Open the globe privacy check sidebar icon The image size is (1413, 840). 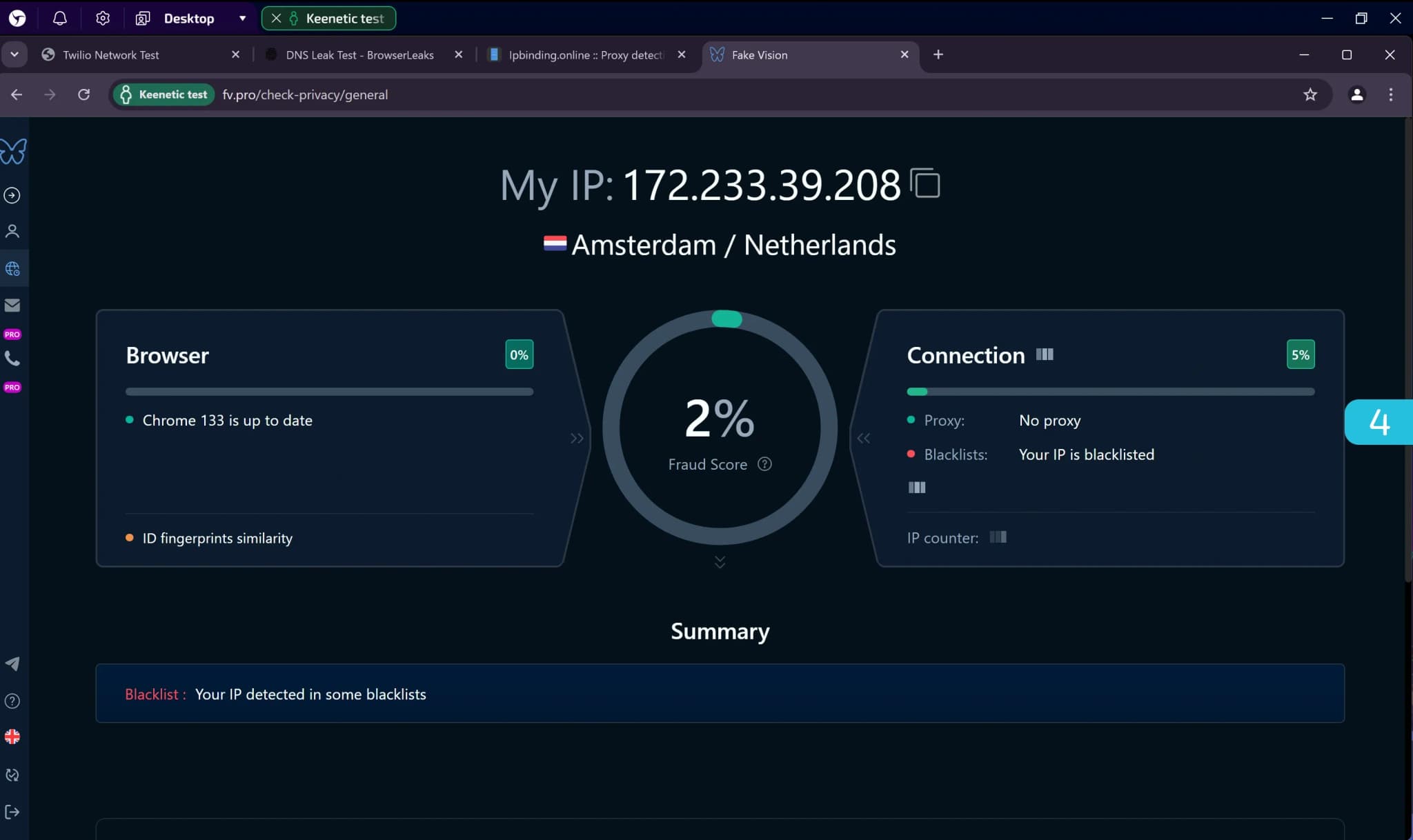point(12,269)
